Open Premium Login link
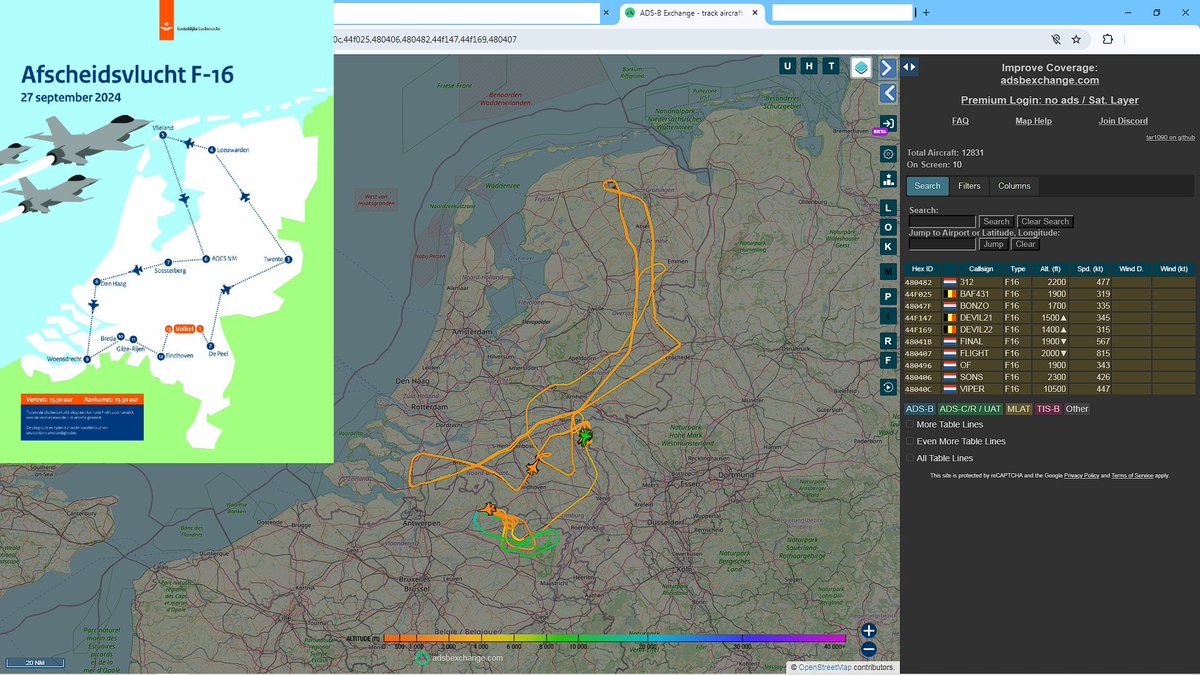Viewport: 1200px width, 675px height. 1050,100
